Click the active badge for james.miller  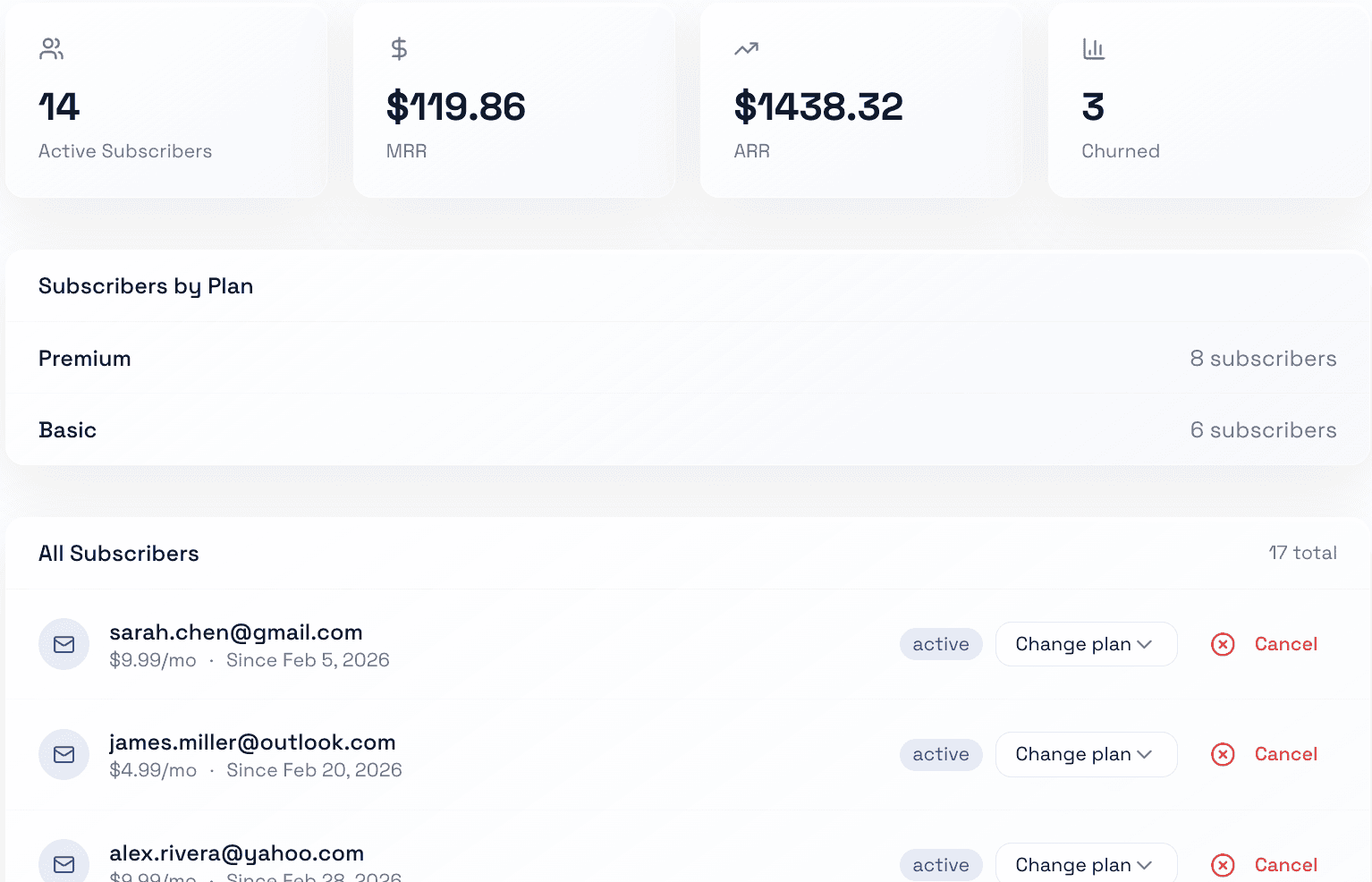(x=941, y=755)
